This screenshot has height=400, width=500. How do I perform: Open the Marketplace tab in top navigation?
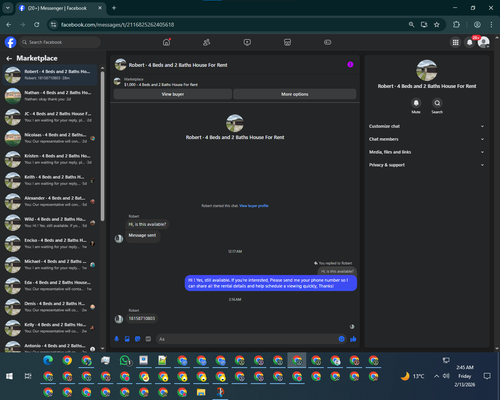[287, 42]
